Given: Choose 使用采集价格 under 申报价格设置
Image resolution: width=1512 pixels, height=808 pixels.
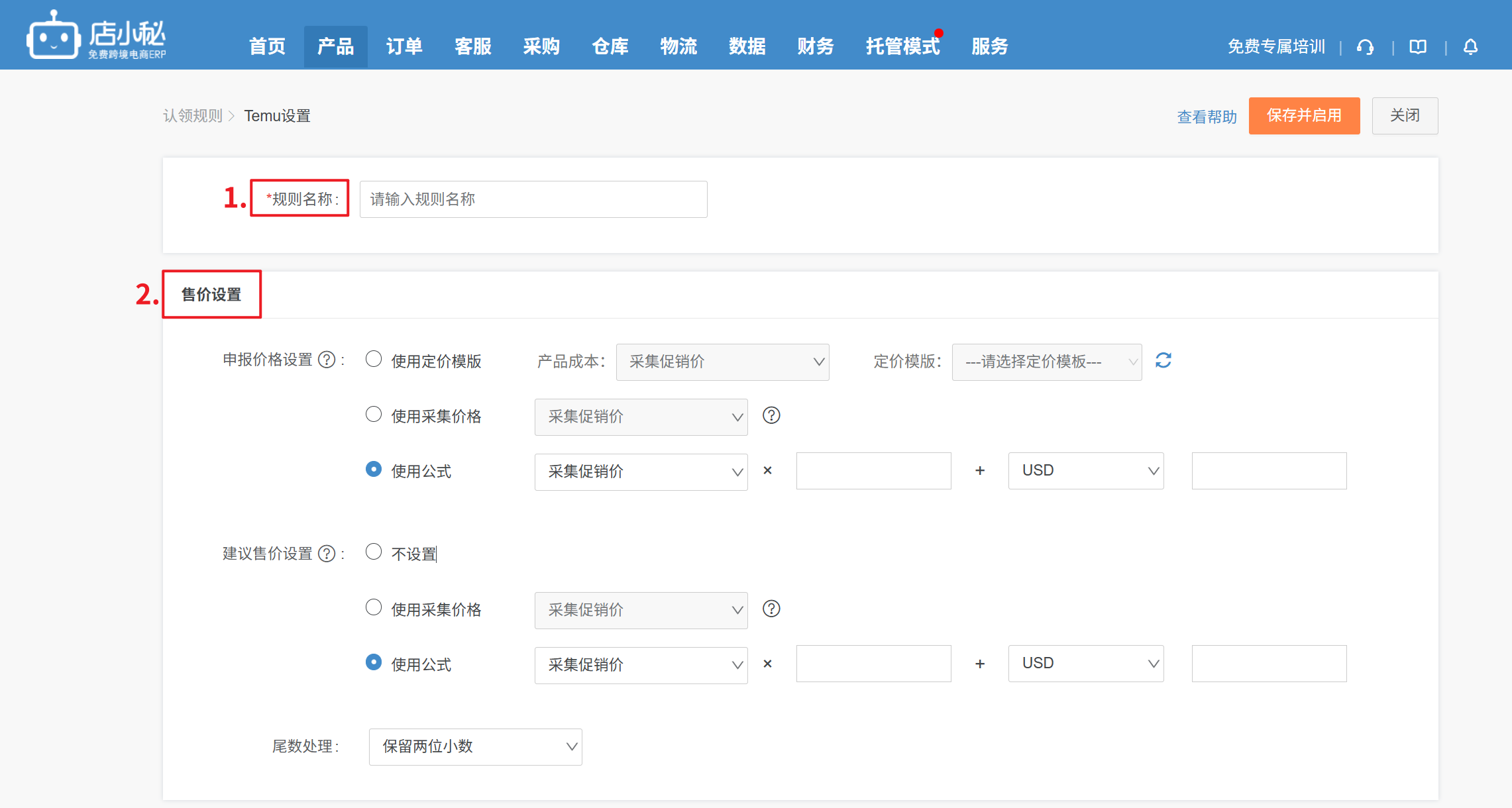Looking at the screenshot, I should pyautogui.click(x=374, y=415).
